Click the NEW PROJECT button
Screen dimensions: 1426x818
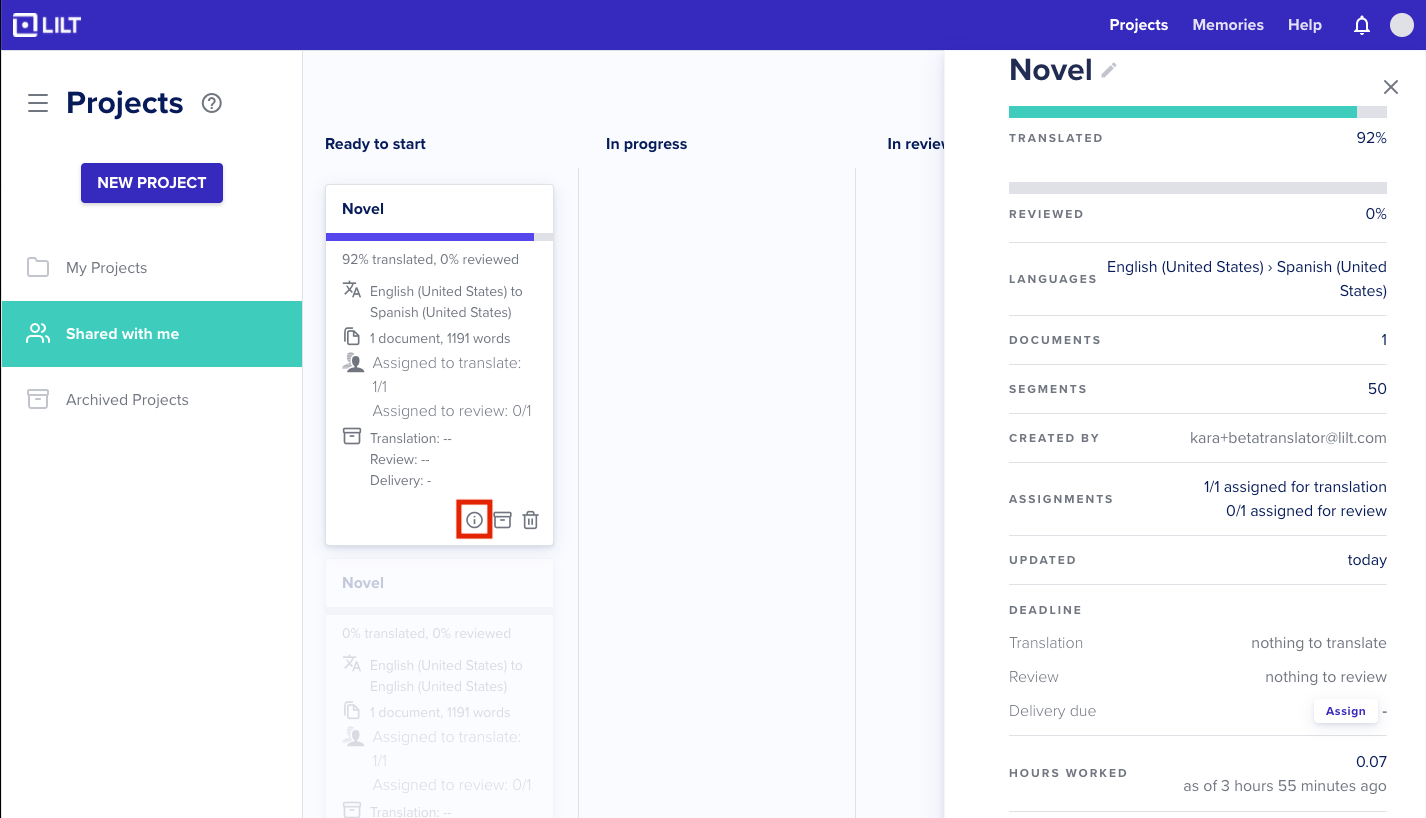(x=152, y=183)
